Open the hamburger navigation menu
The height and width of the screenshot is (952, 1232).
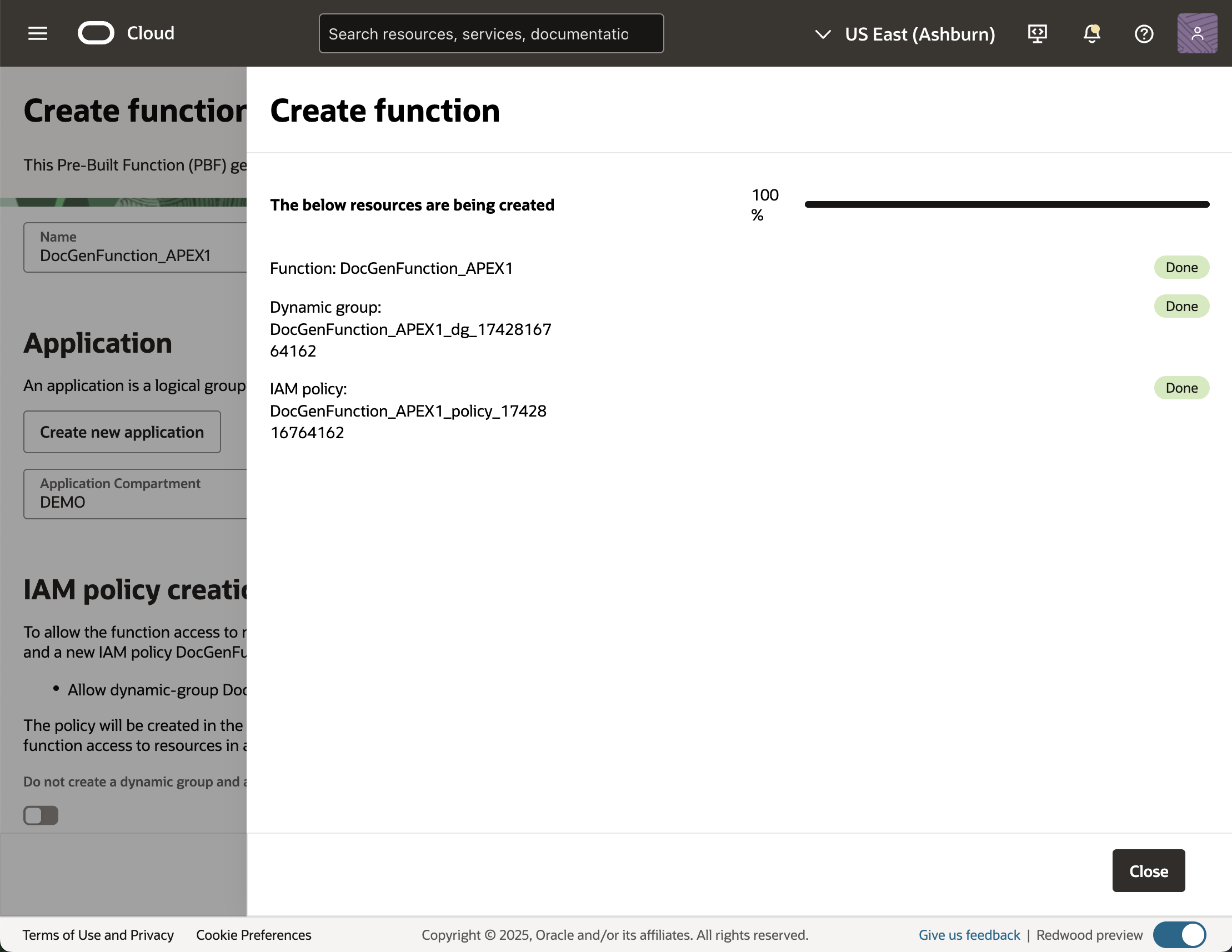38,33
